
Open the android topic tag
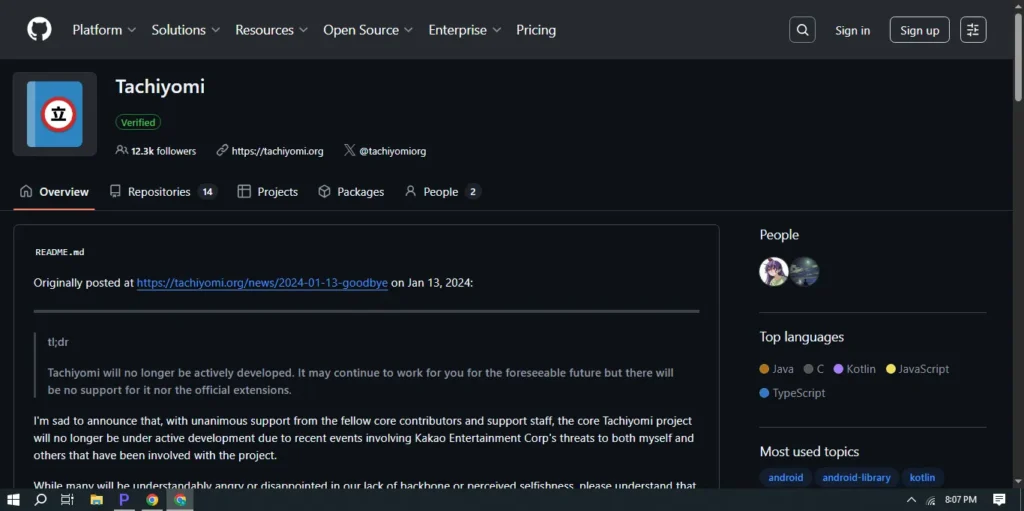(x=786, y=478)
